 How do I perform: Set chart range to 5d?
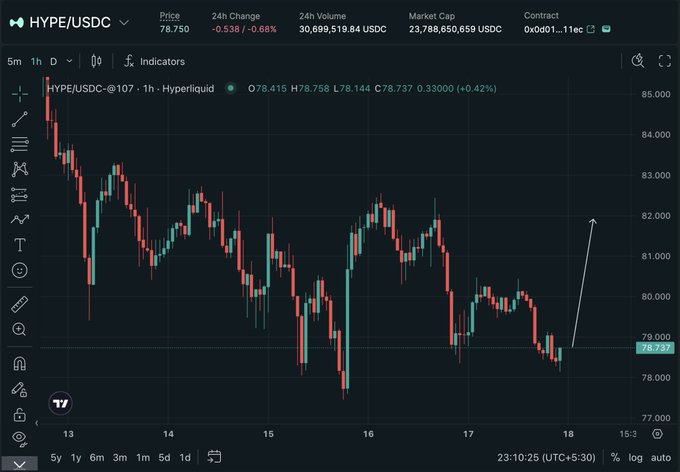pyautogui.click(x=164, y=458)
